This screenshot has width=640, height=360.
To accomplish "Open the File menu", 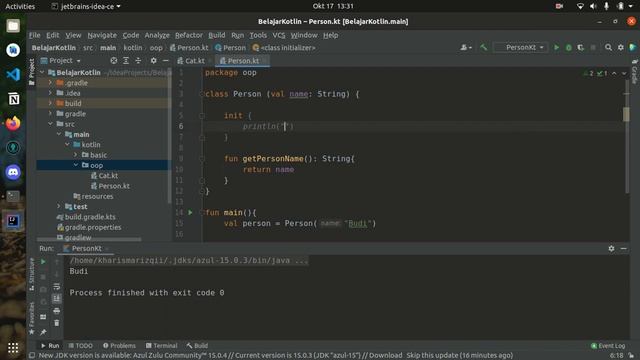I will 35,35.
